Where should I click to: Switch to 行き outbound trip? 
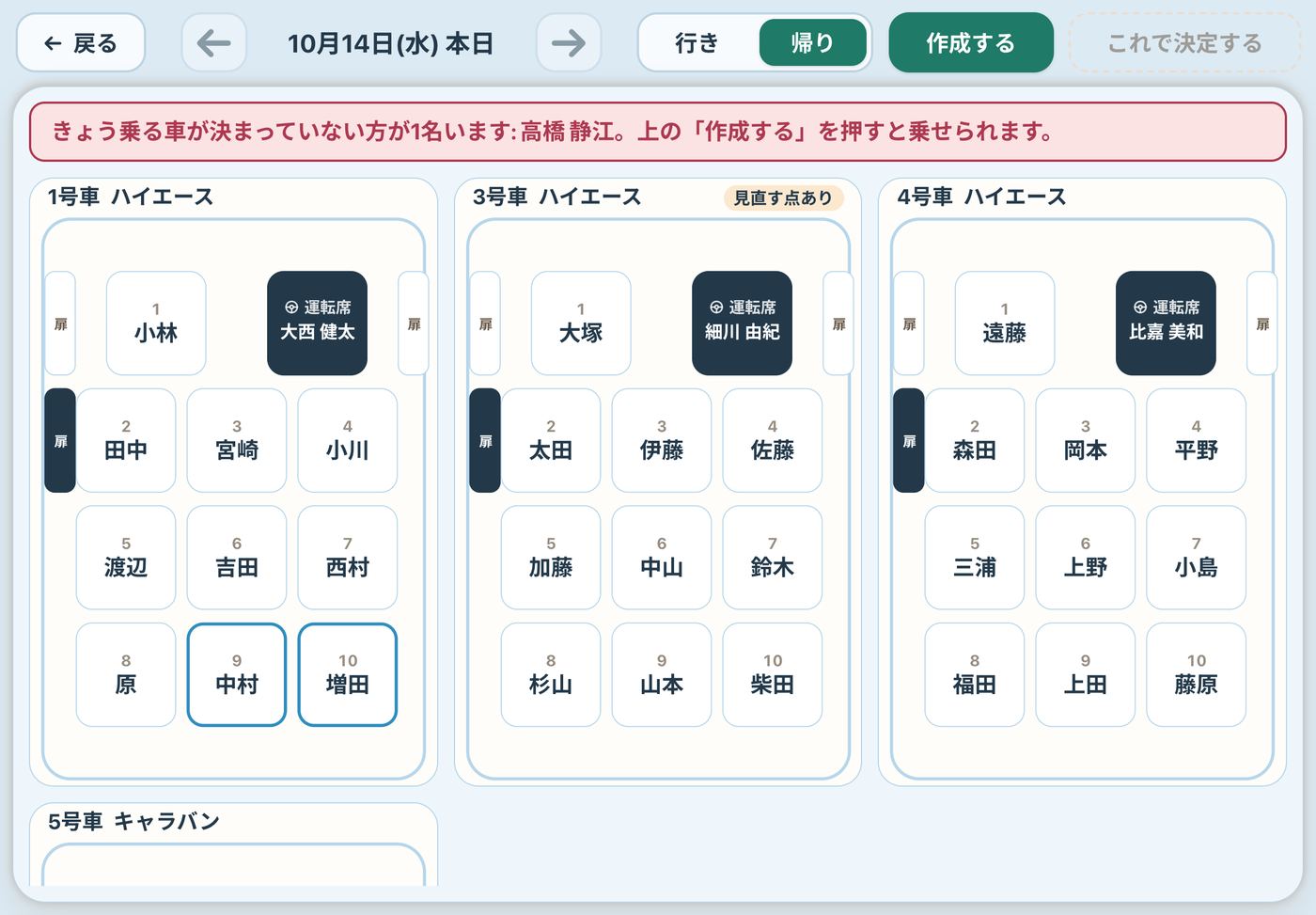point(697,43)
